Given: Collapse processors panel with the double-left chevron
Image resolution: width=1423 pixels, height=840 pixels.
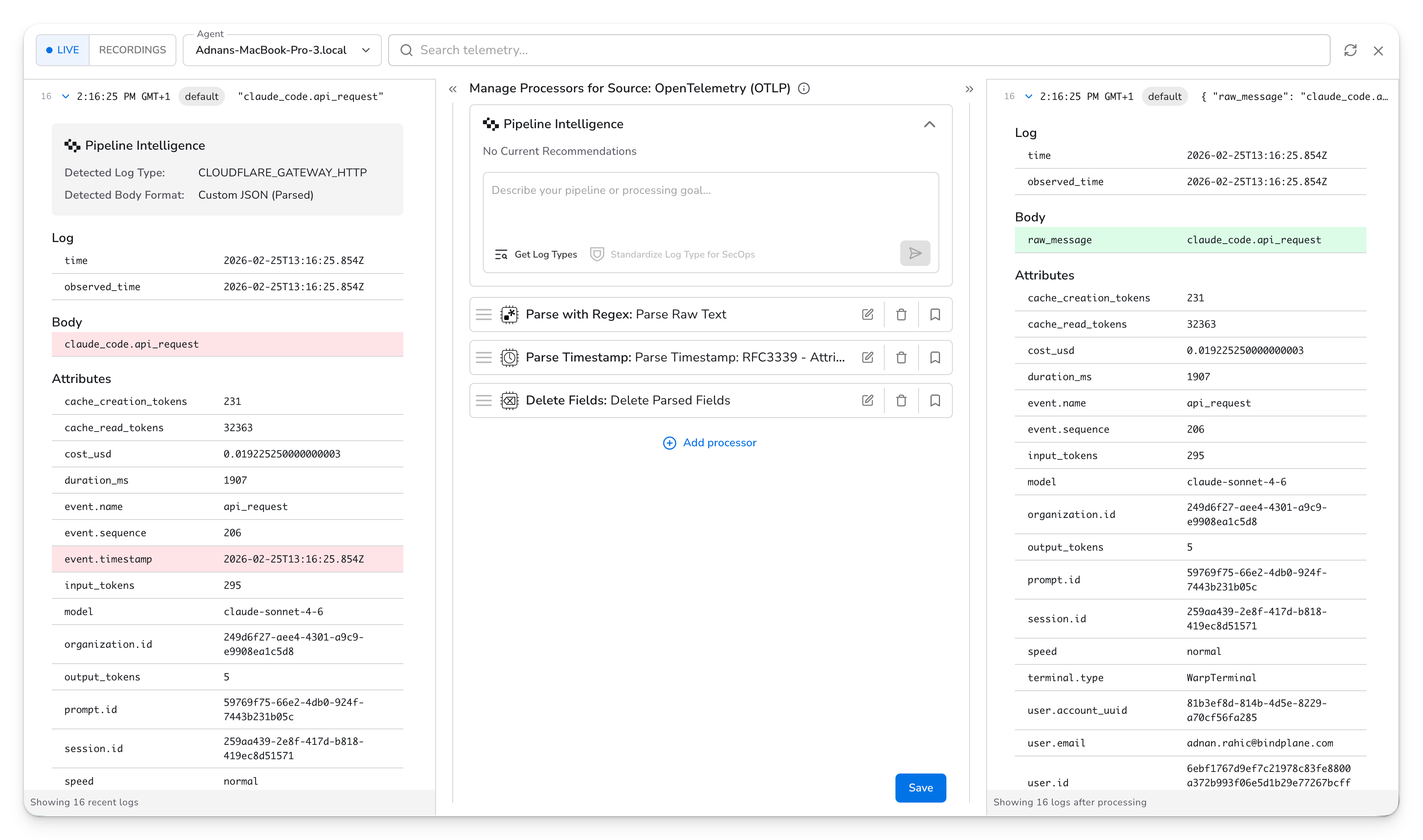Looking at the screenshot, I should pyautogui.click(x=453, y=88).
